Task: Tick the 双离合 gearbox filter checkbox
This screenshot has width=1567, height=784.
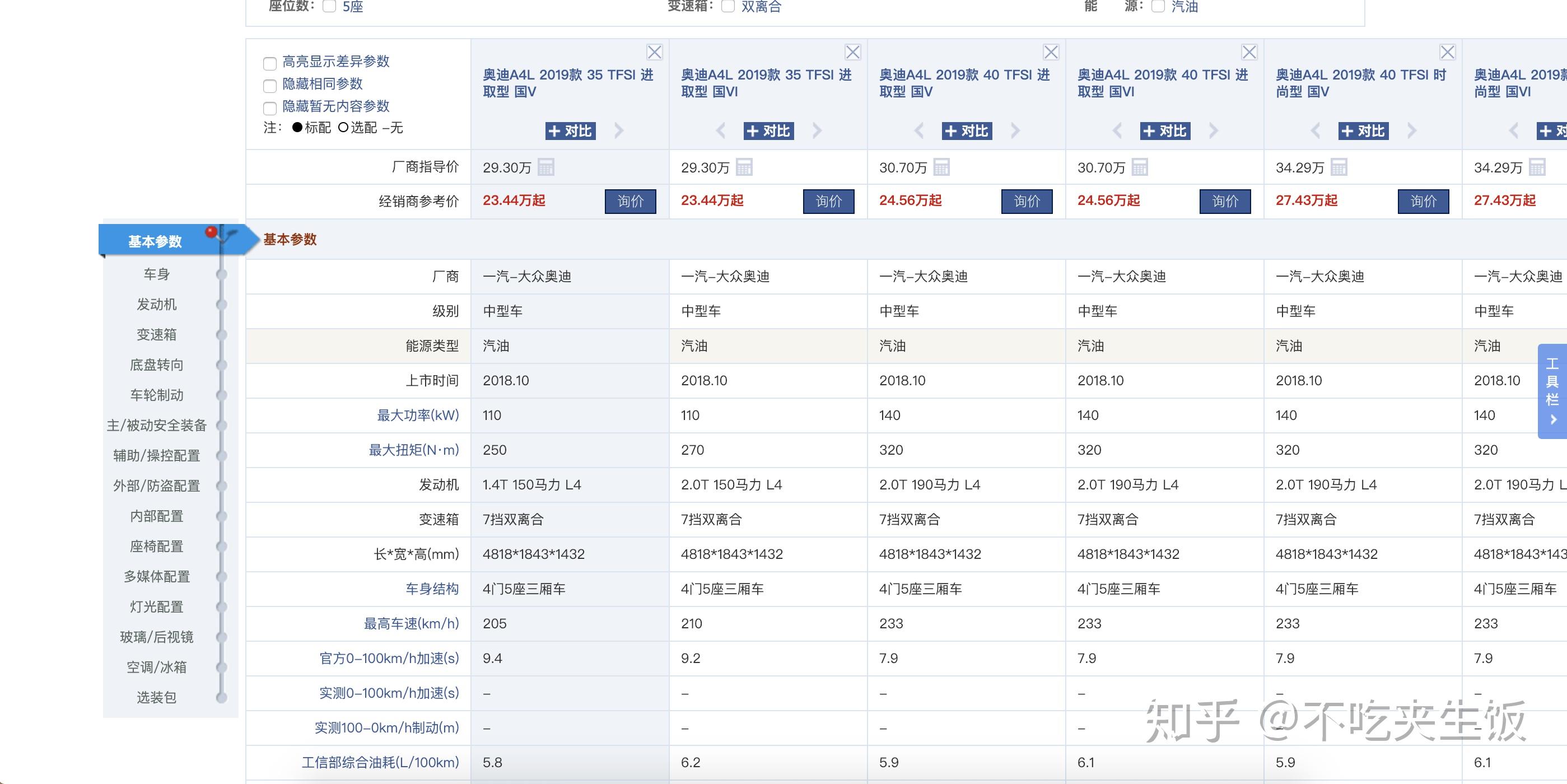Action: (727, 7)
